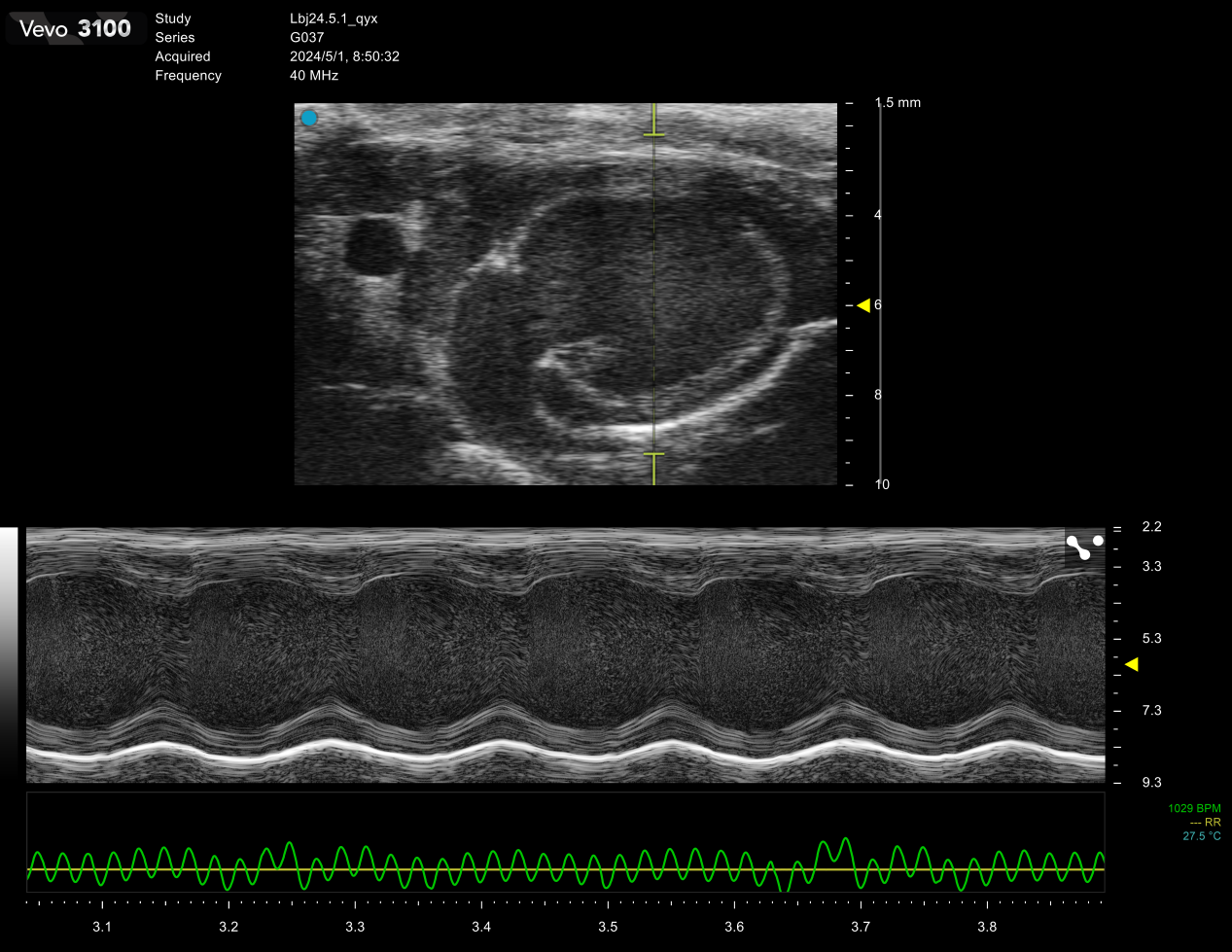
Task: Click the dark round vessel in B-mode image
Action: tap(376, 246)
